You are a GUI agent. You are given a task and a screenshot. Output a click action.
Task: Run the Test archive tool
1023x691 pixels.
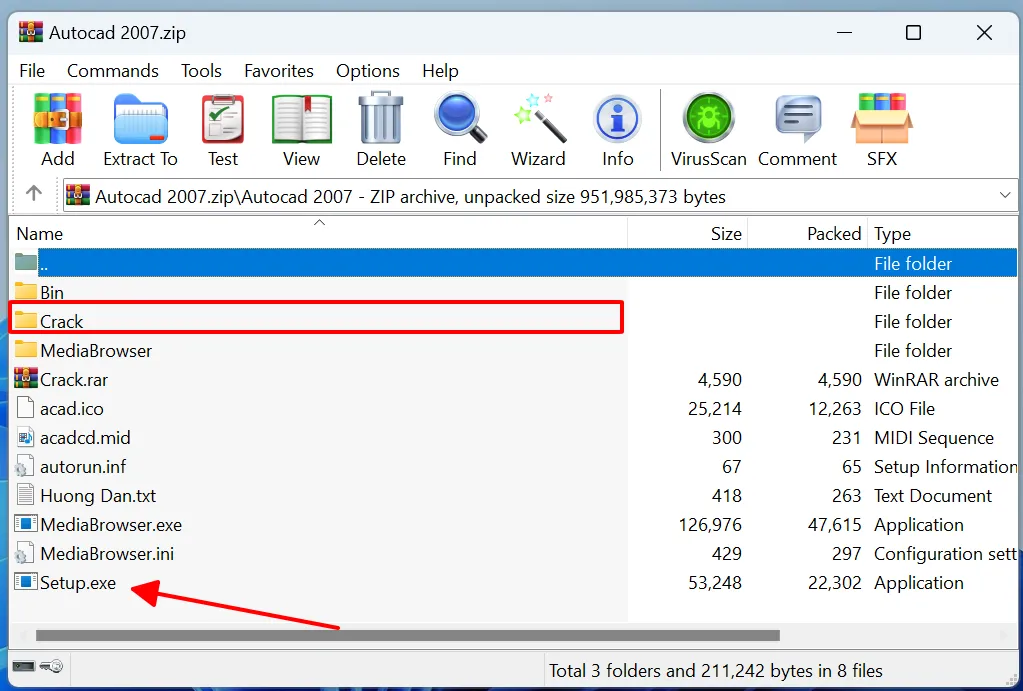[x=222, y=128]
